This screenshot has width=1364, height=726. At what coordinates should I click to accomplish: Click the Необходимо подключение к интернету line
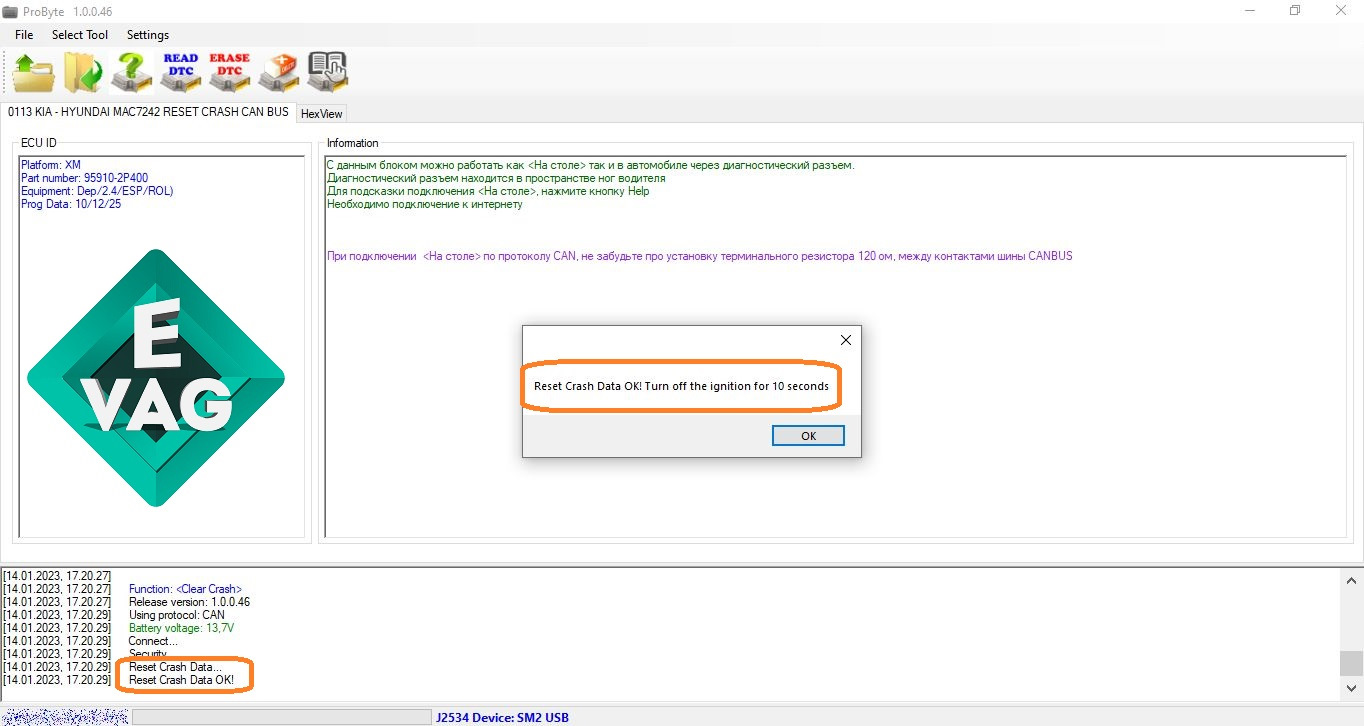point(424,204)
